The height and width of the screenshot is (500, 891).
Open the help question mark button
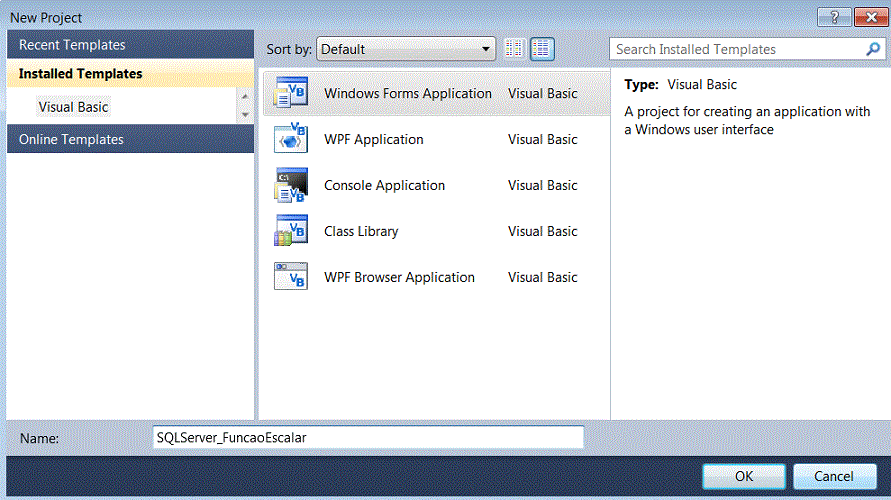pyautogui.click(x=834, y=17)
